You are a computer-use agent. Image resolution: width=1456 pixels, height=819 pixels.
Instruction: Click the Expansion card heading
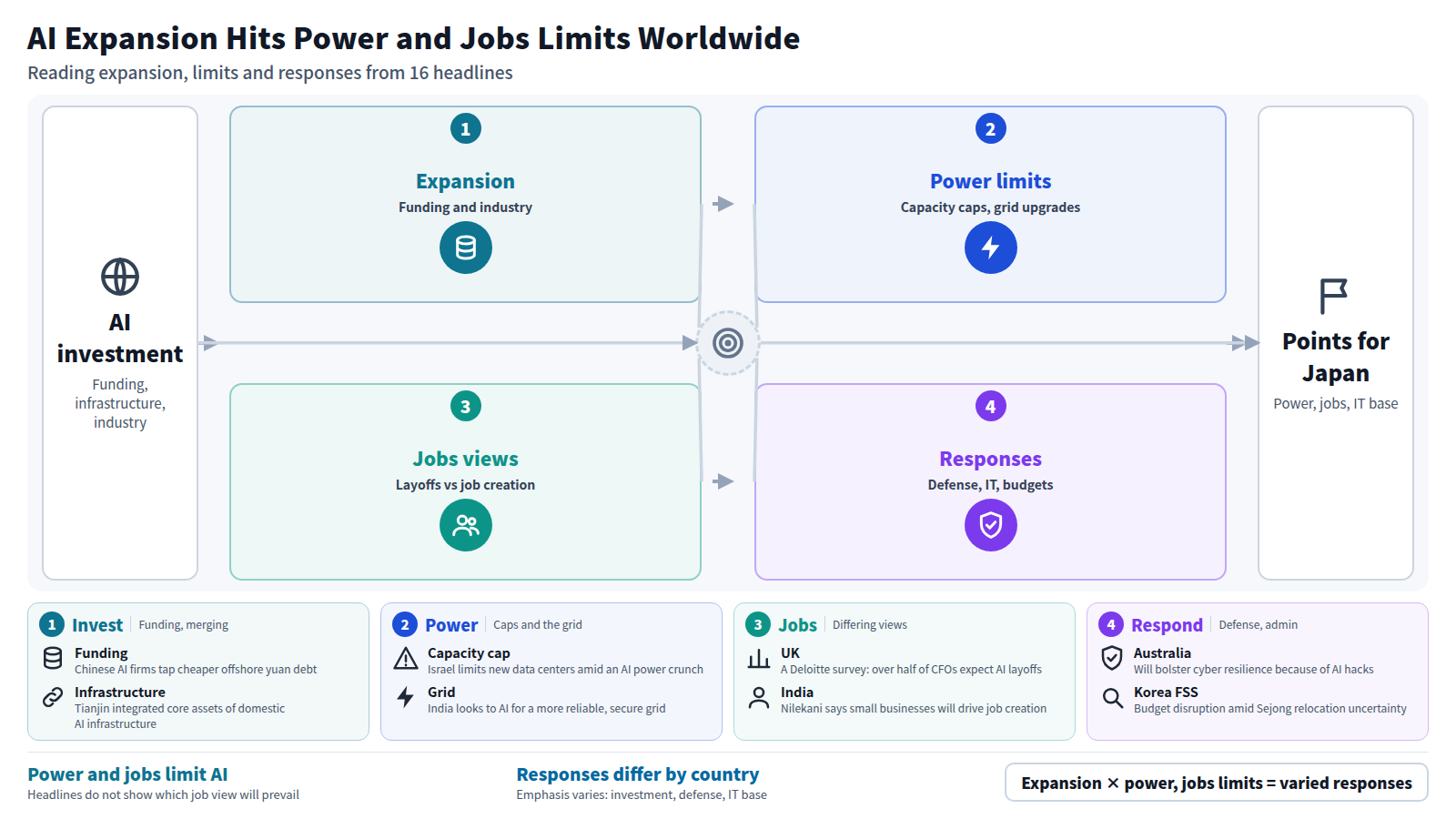coord(466,181)
